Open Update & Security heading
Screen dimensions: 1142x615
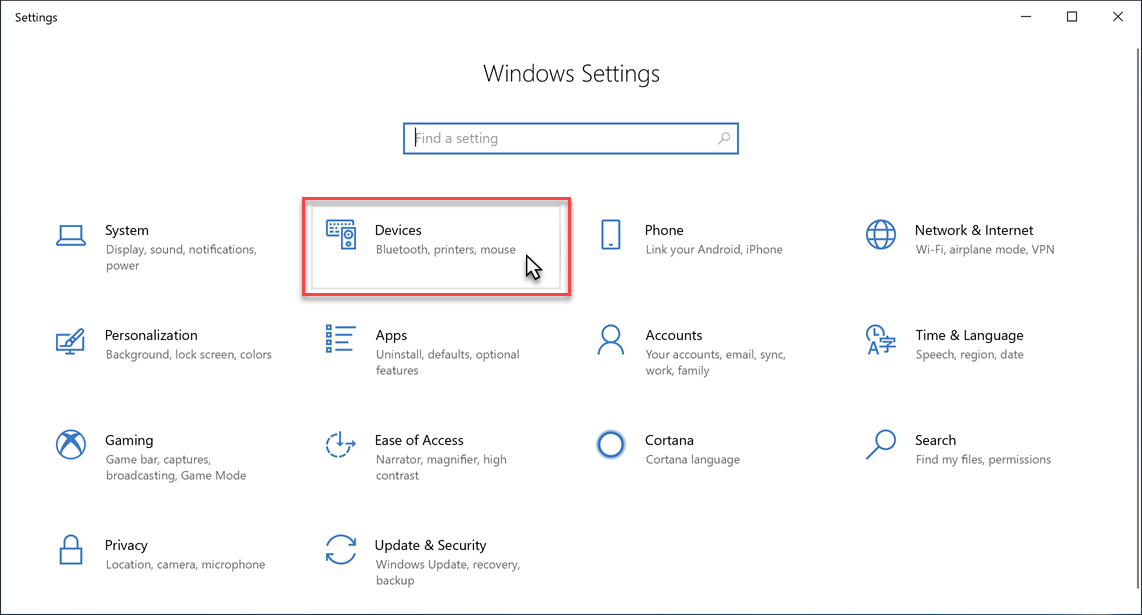click(430, 545)
